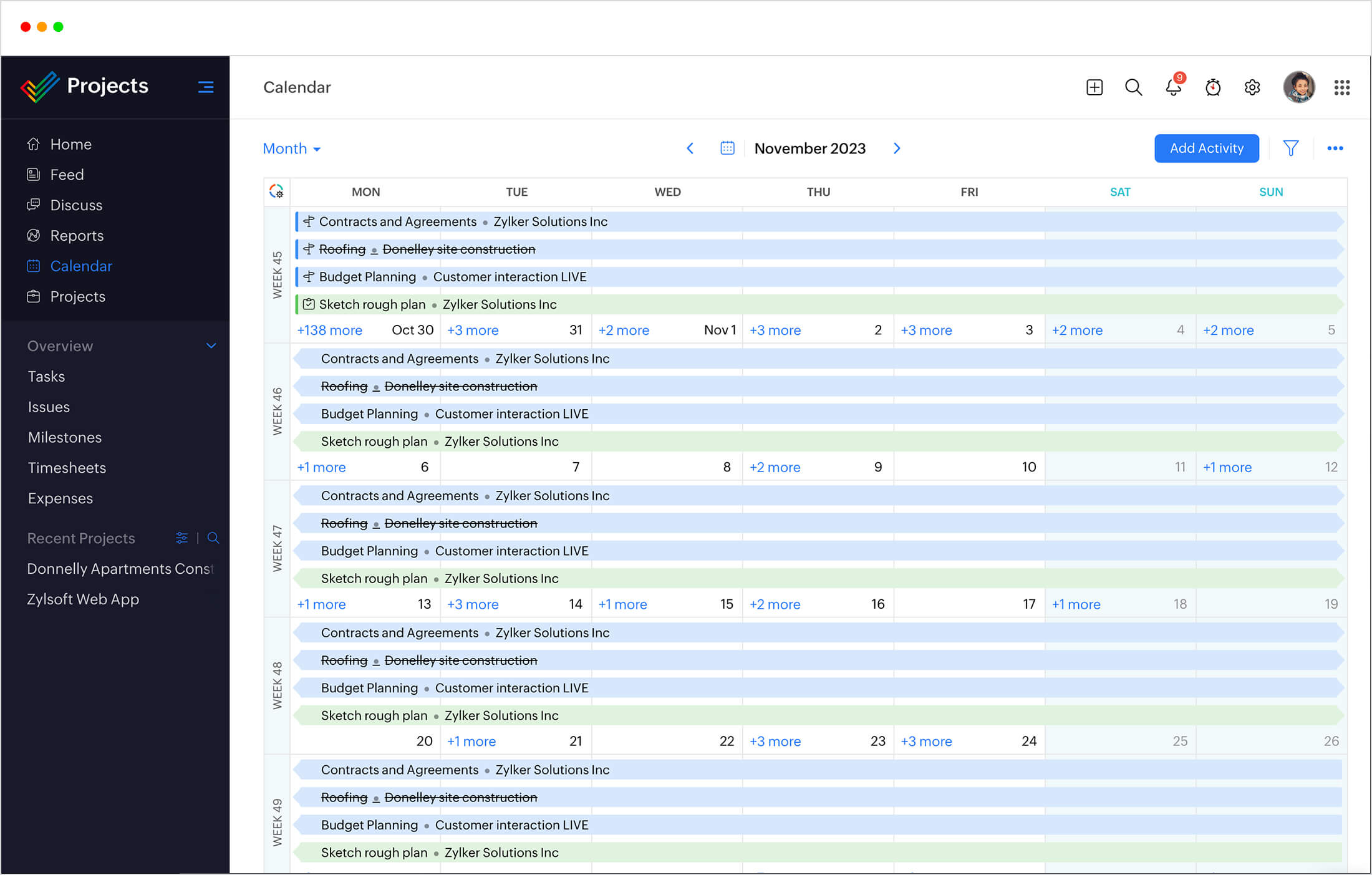The image size is (1372, 875).
Task: Click the settings gear icon
Action: pyautogui.click(x=1251, y=87)
